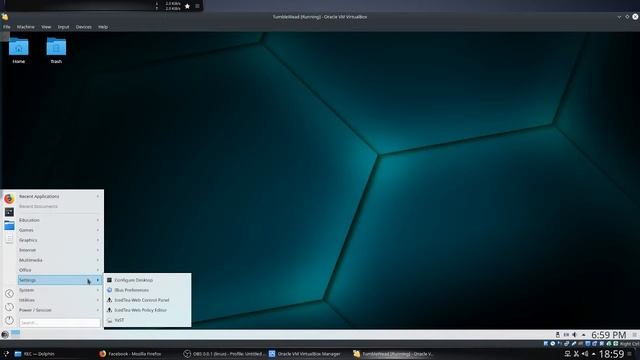Screen dimensions: 640x360
Task: Launch Firefox from the menu favorites
Action: tap(9, 199)
